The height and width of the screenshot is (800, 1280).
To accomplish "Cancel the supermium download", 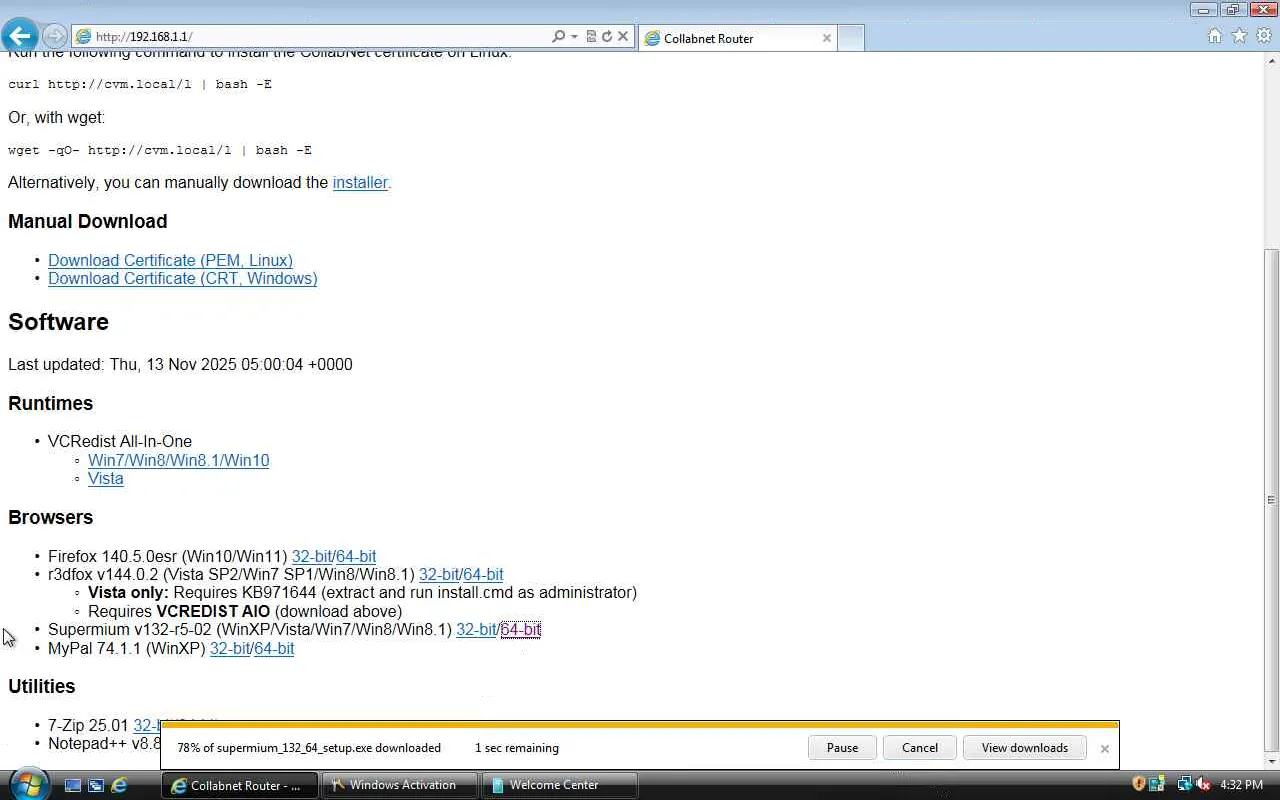I will [x=920, y=747].
